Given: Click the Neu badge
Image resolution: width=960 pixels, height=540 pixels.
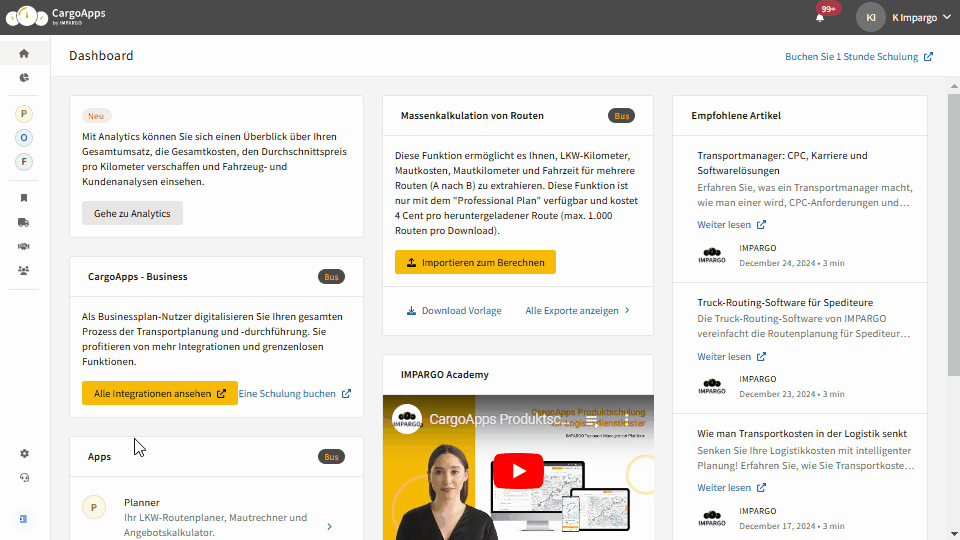Looking at the screenshot, I should tap(96, 116).
